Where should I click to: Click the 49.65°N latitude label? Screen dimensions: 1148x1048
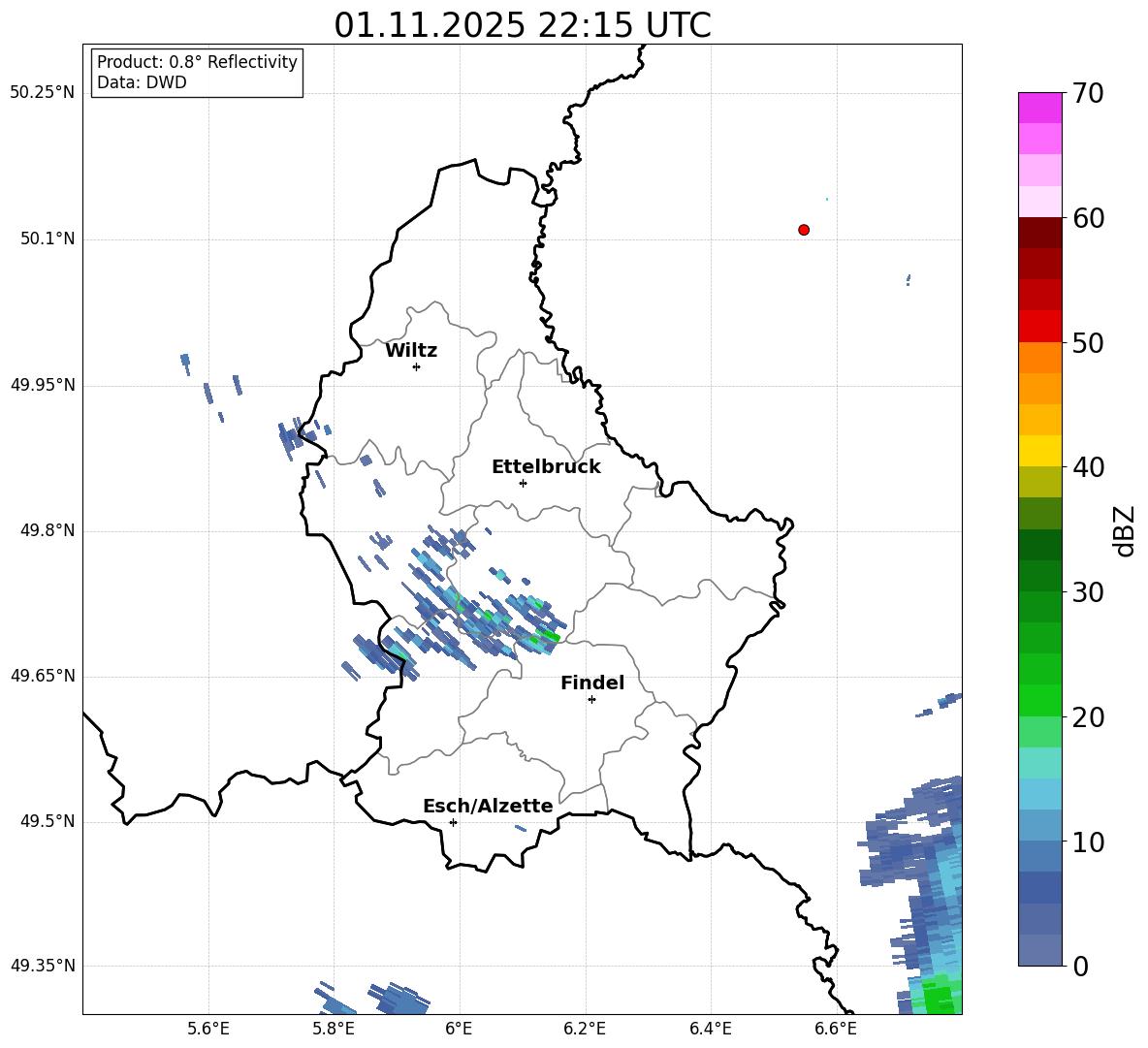point(43,676)
